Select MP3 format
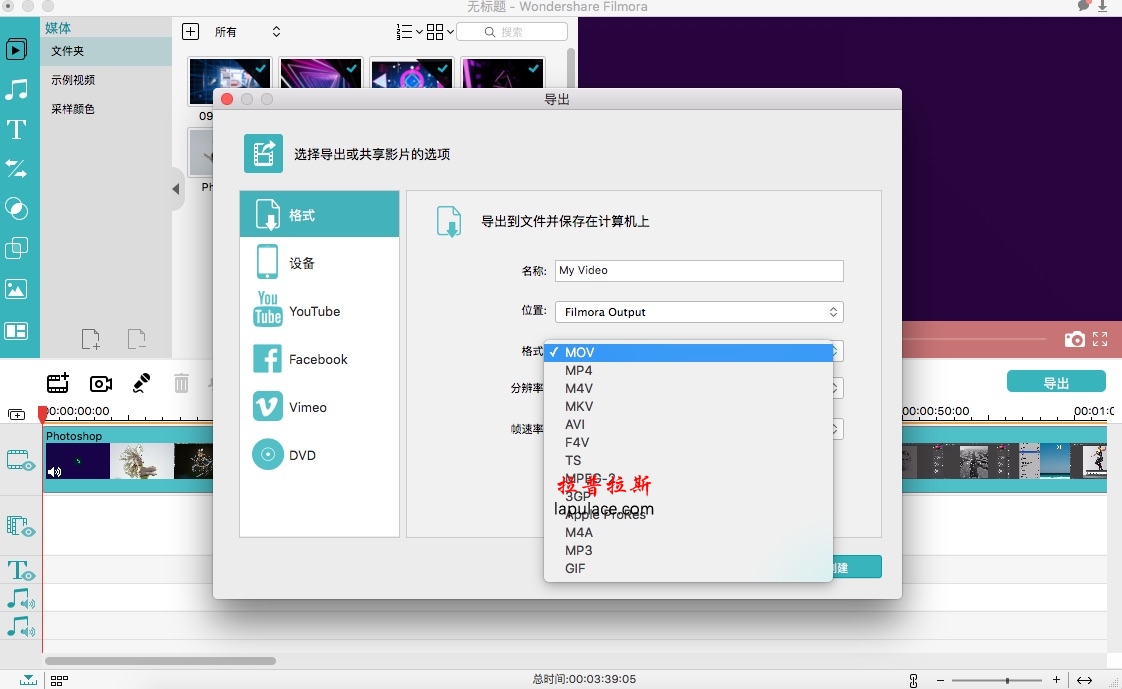The width and height of the screenshot is (1122, 689). click(688, 550)
